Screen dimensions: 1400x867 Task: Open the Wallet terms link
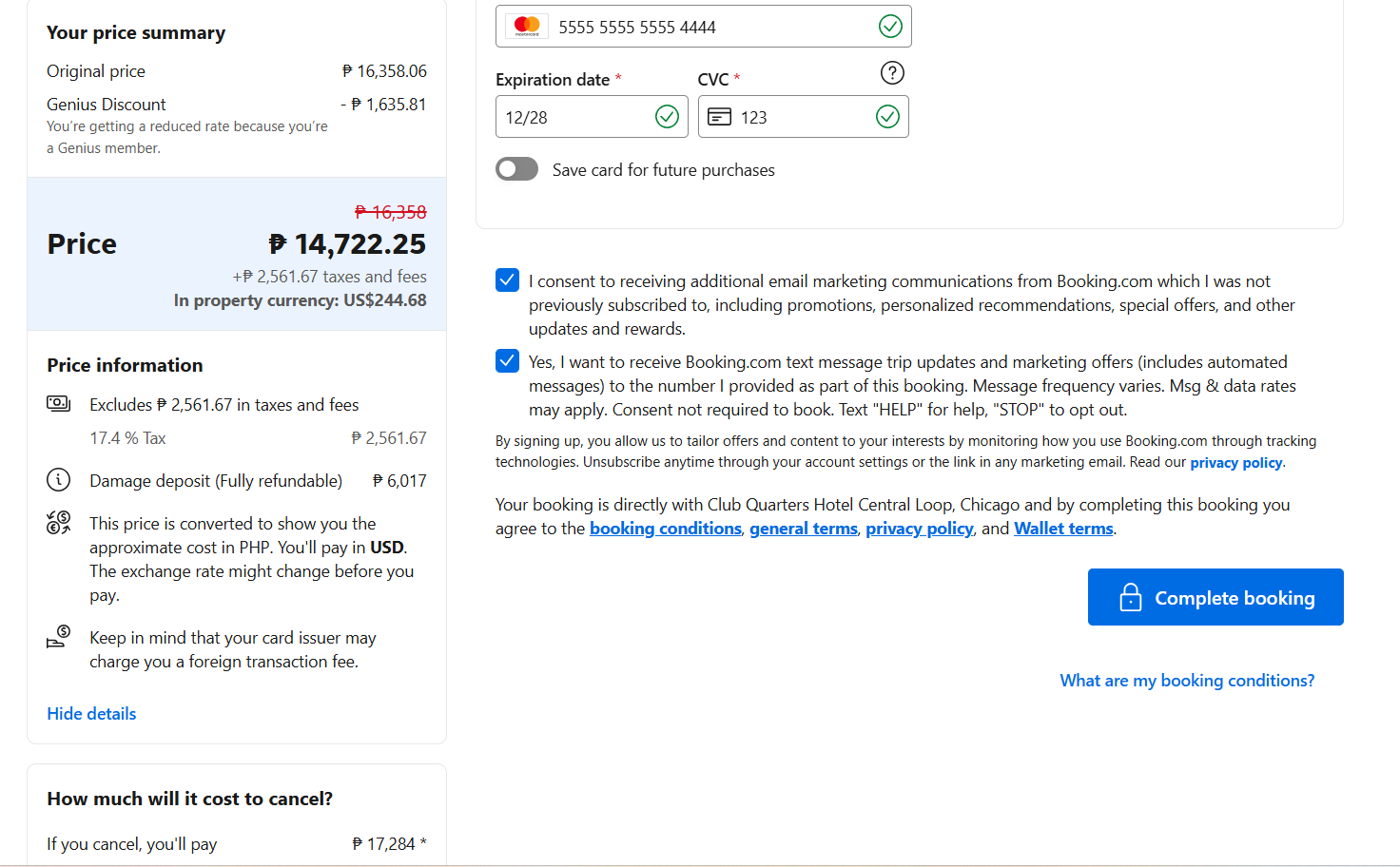tap(1063, 529)
